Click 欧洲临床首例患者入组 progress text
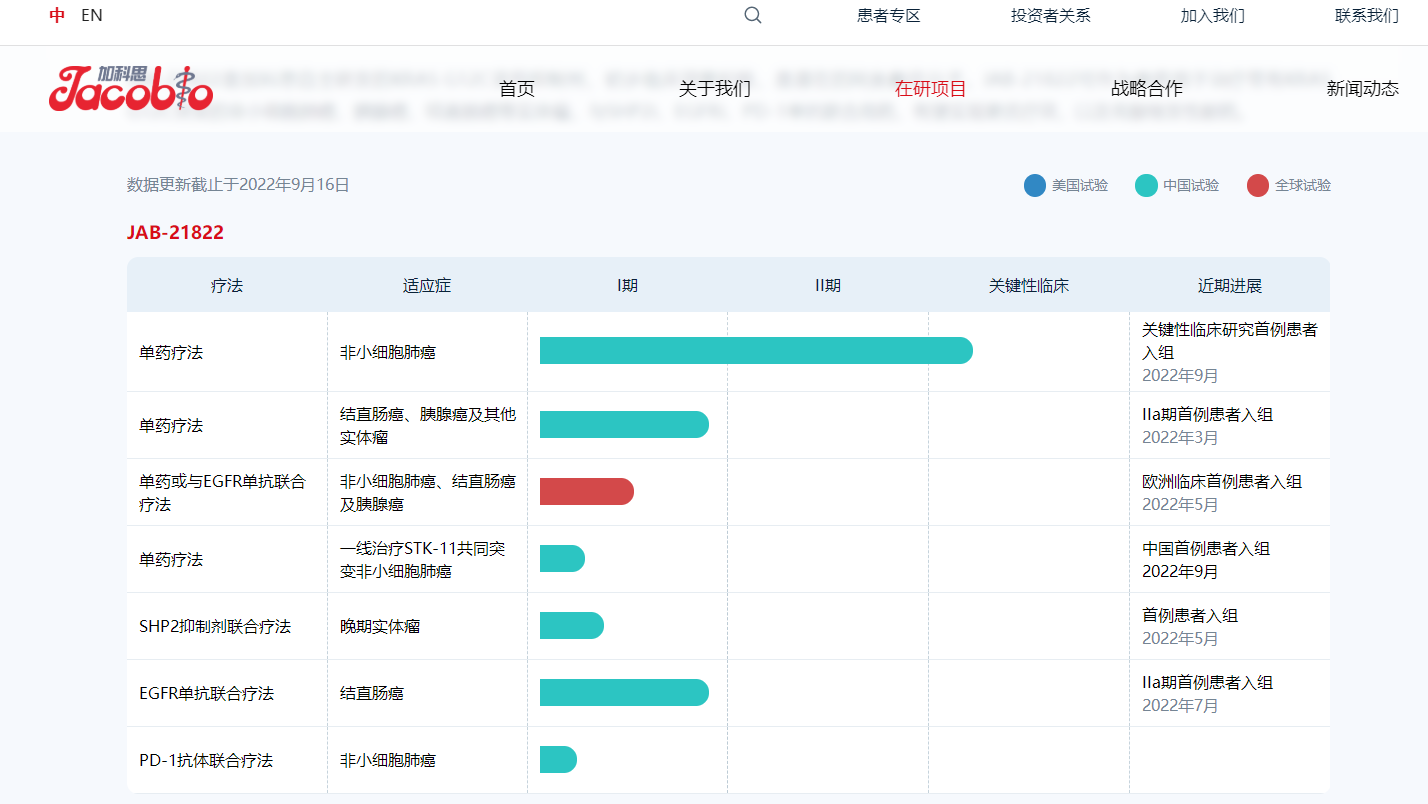This screenshot has height=804, width=1428. click(x=1222, y=481)
